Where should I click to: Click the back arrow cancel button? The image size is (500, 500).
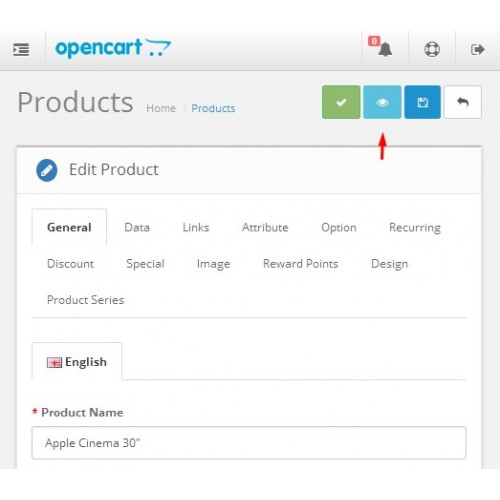pyautogui.click(x=463, y=102)
